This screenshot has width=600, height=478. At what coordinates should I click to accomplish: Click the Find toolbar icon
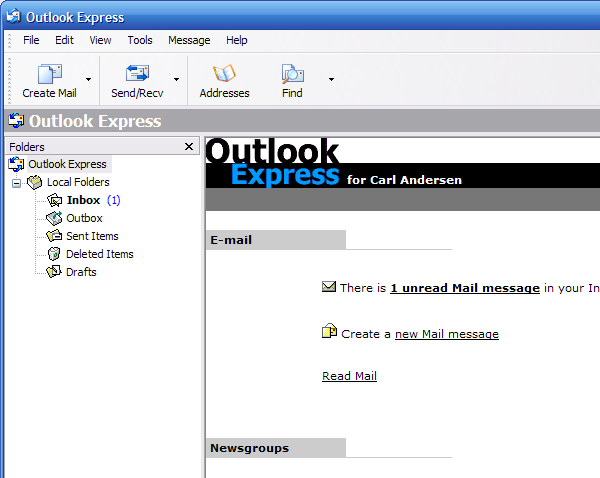(x=292, y=74)
